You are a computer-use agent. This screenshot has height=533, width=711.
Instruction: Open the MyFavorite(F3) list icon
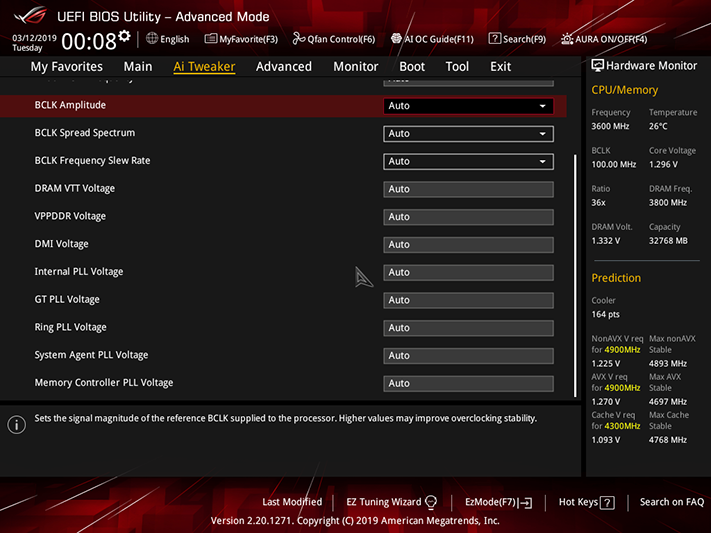click(x=210, y=39)
